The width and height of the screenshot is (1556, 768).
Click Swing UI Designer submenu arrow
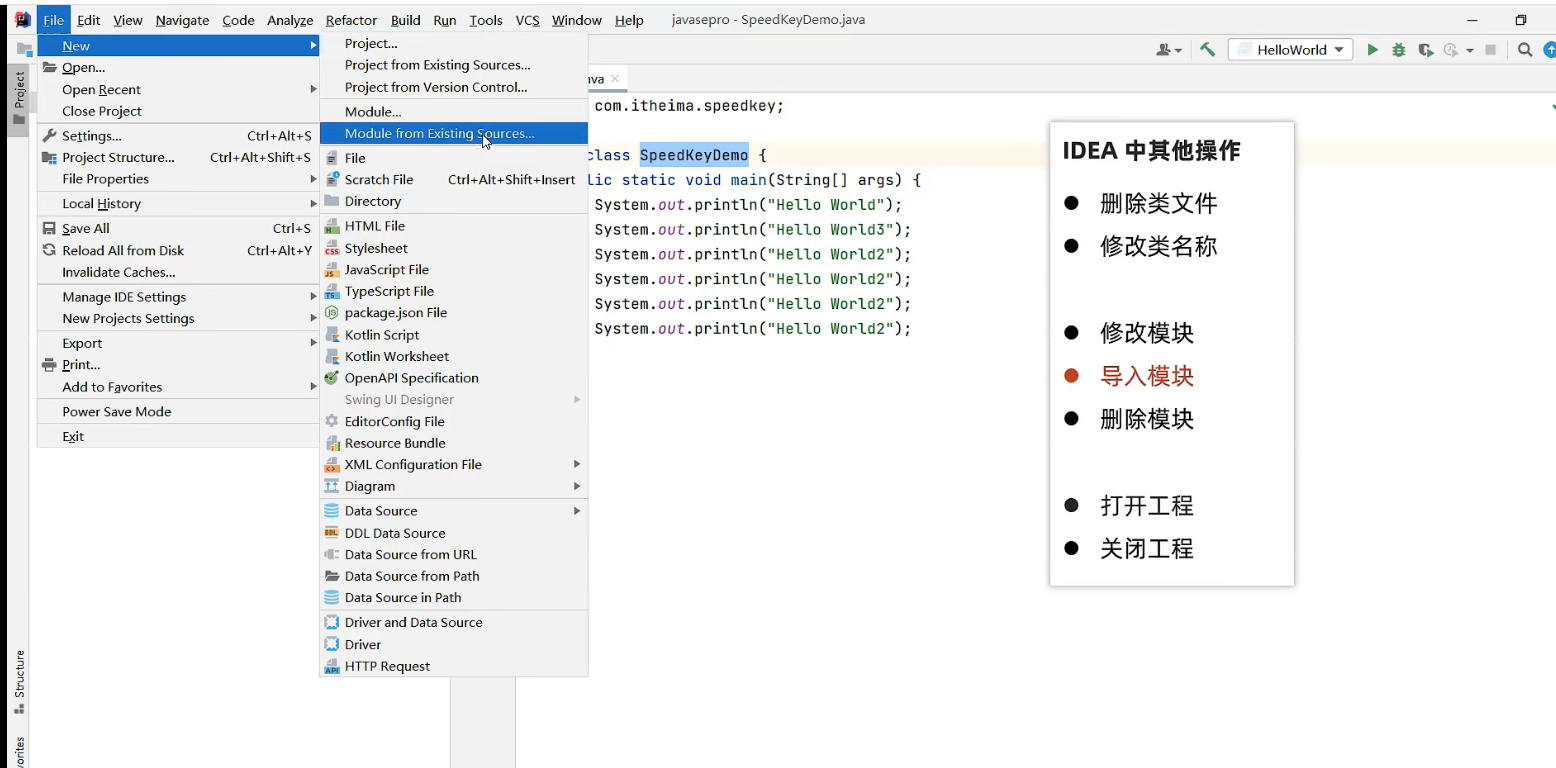point(577,400)
